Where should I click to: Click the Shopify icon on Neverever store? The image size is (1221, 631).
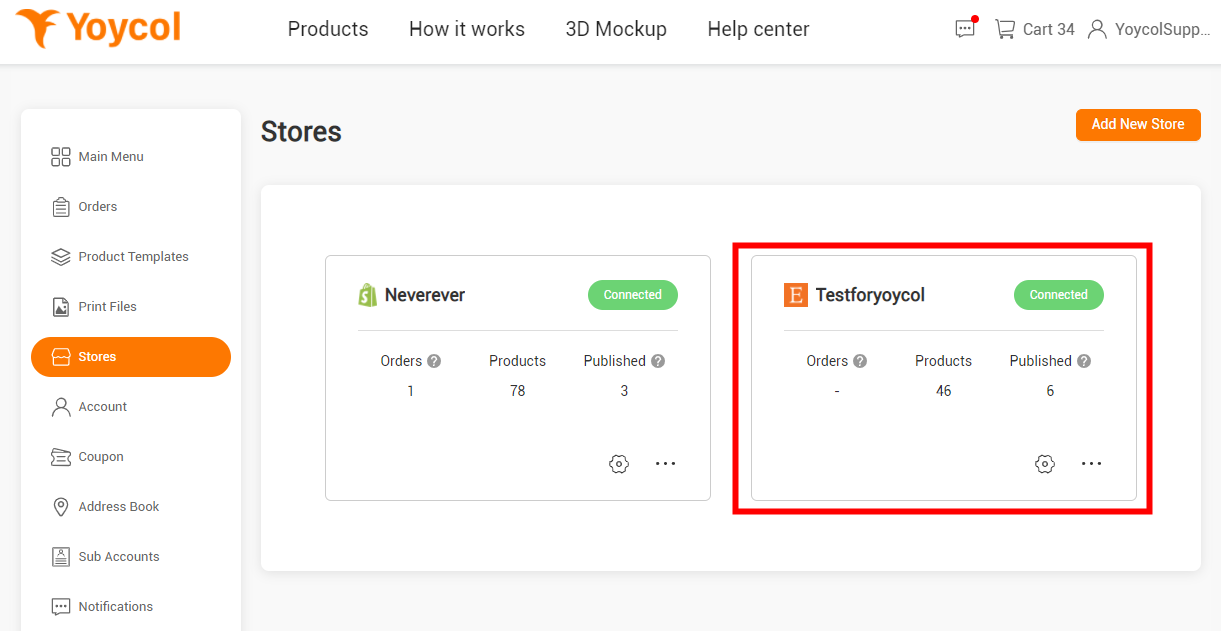click(368, 294)
